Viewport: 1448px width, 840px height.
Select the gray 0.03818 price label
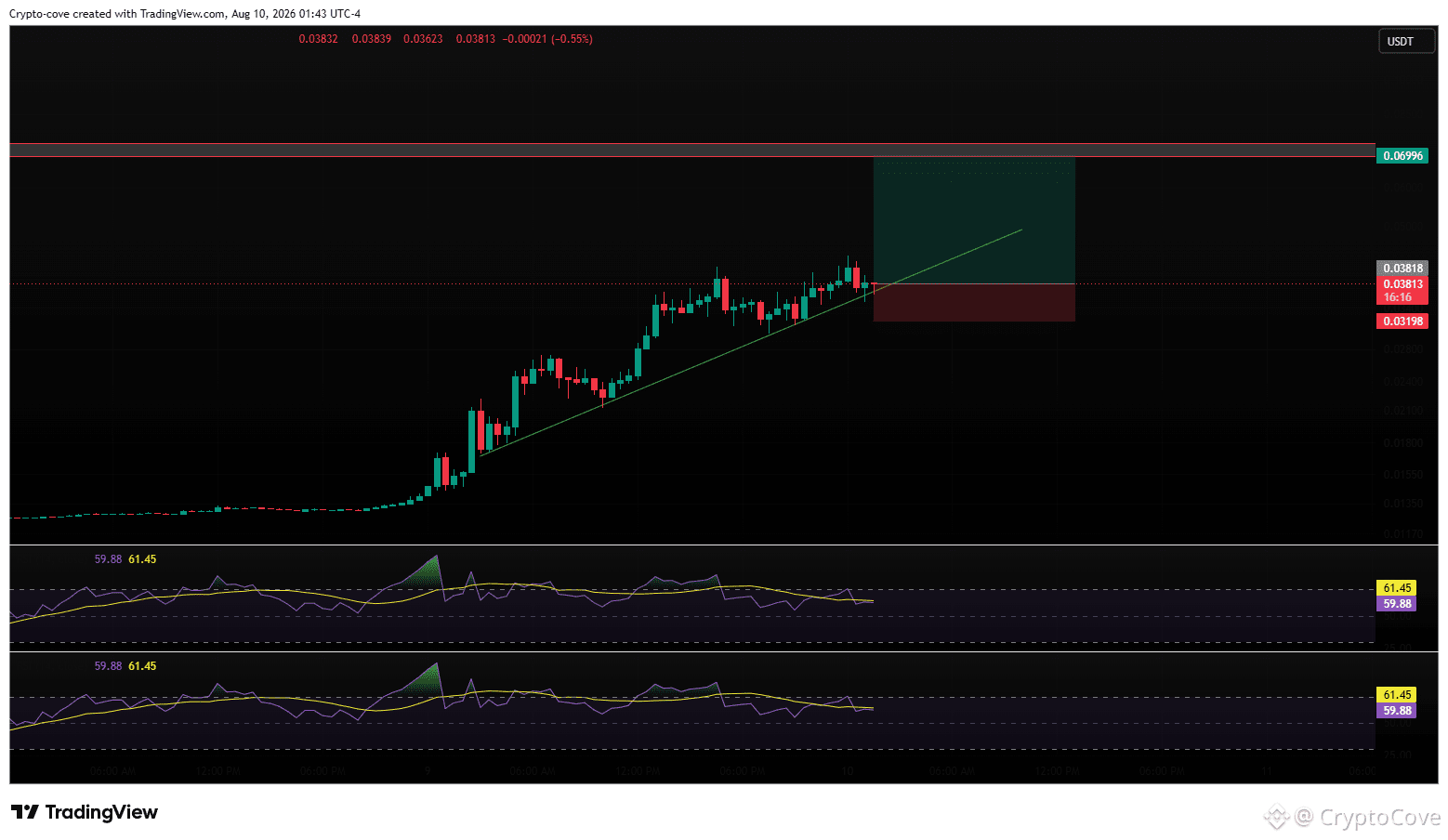1402,269
